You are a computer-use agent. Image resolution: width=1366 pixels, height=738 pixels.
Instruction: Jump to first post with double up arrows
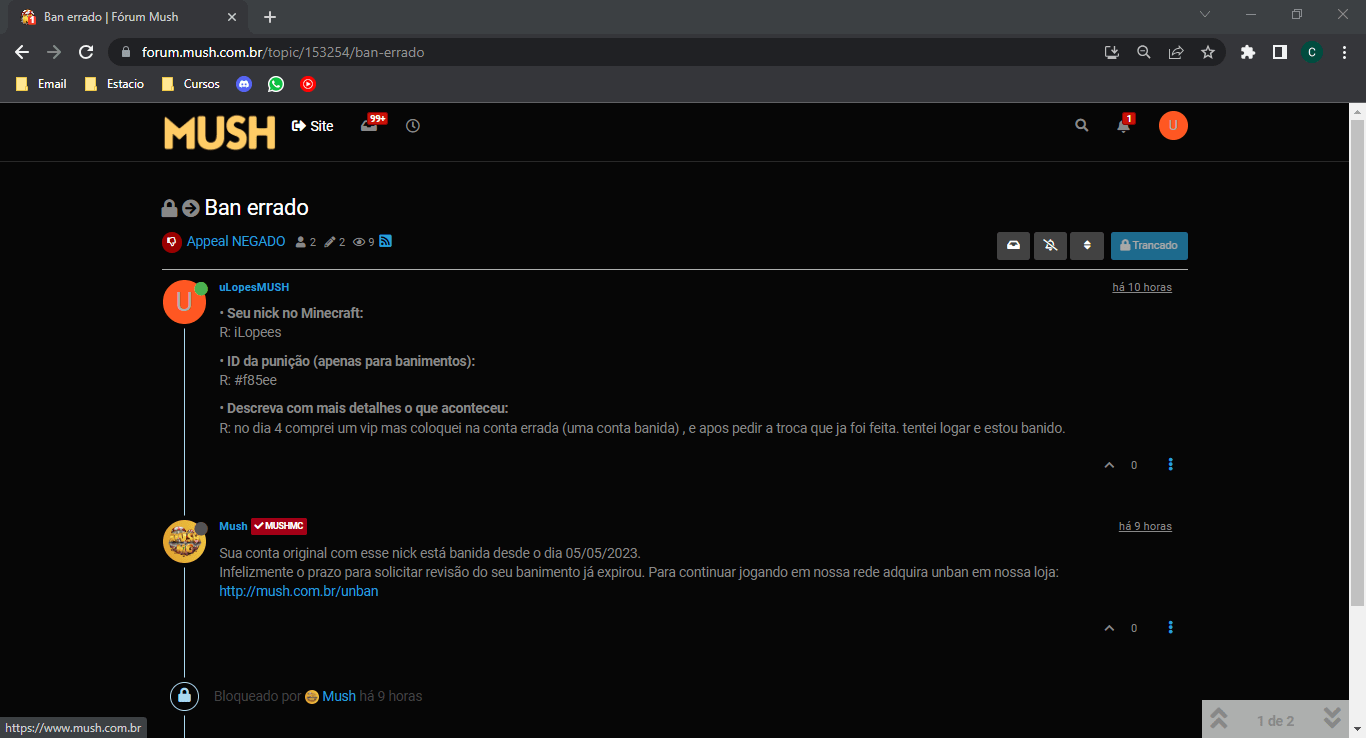tap(1218, 719)
